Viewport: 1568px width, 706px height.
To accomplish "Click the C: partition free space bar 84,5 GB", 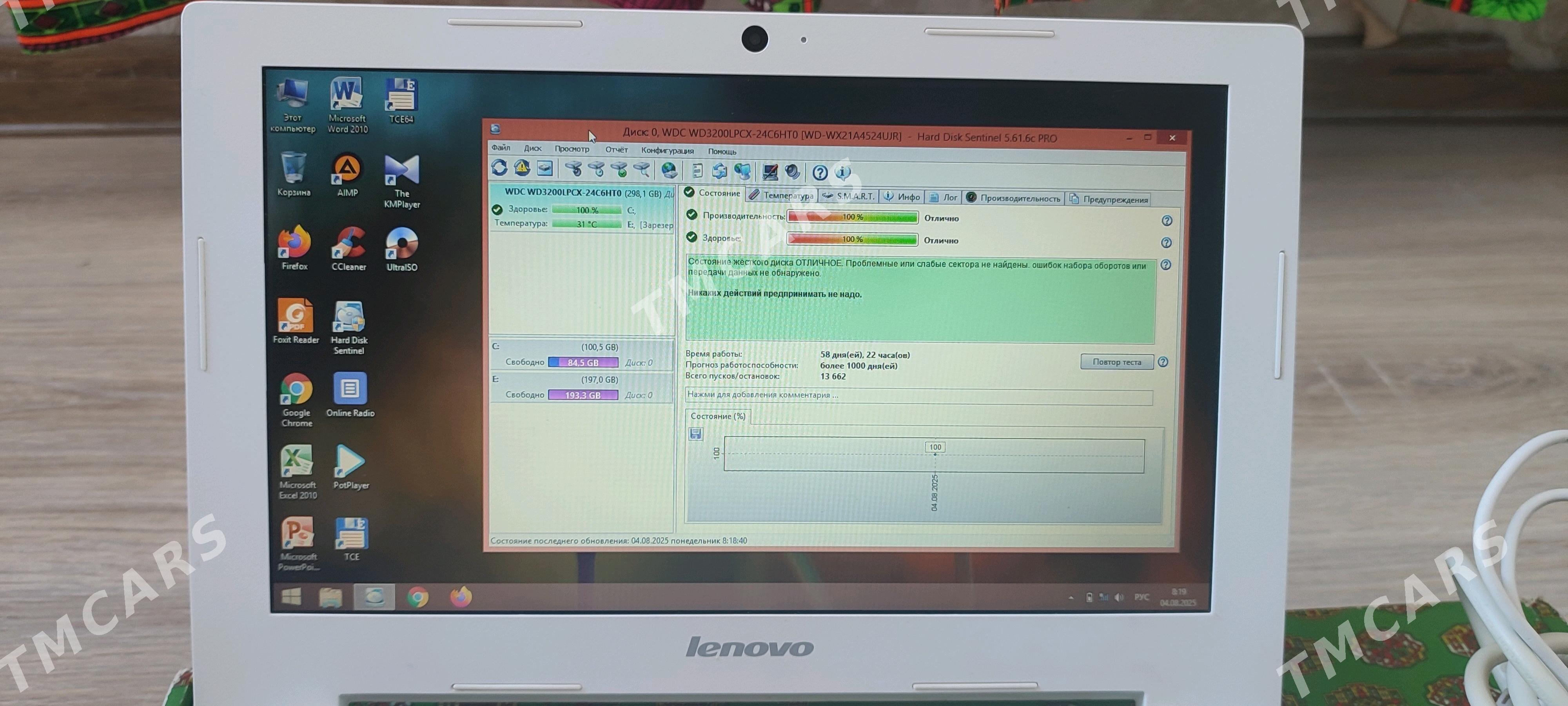I will (583, 362).
